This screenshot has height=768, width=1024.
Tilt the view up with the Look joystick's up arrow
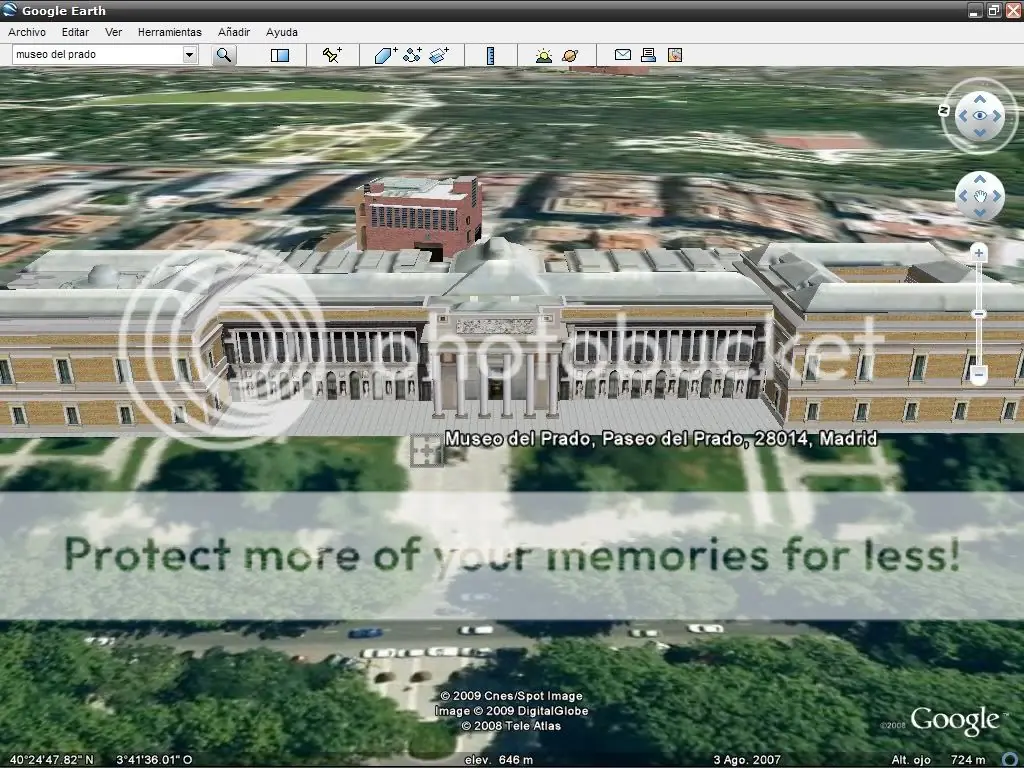coord(980,99)
